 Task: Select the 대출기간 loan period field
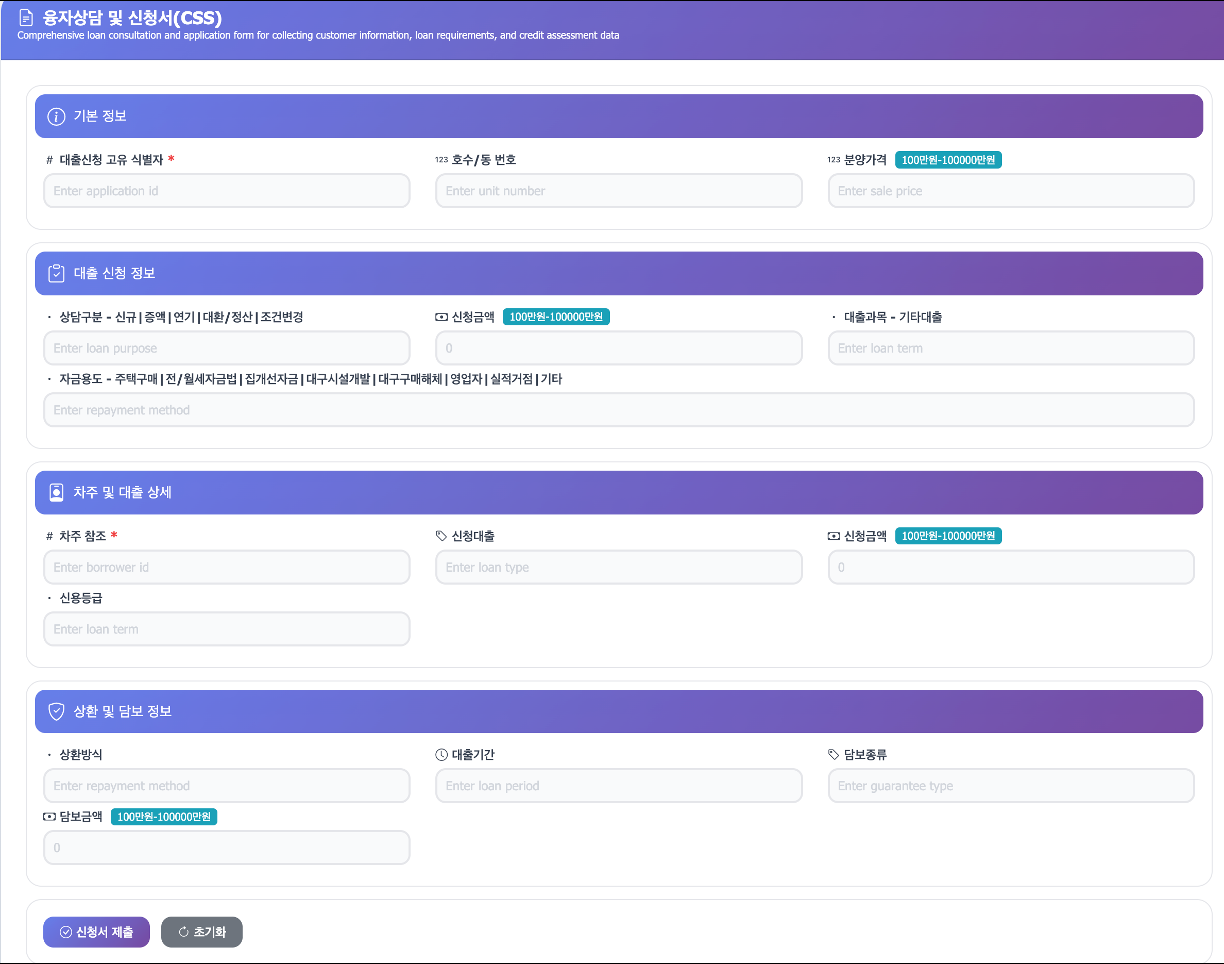pos(618,786)
